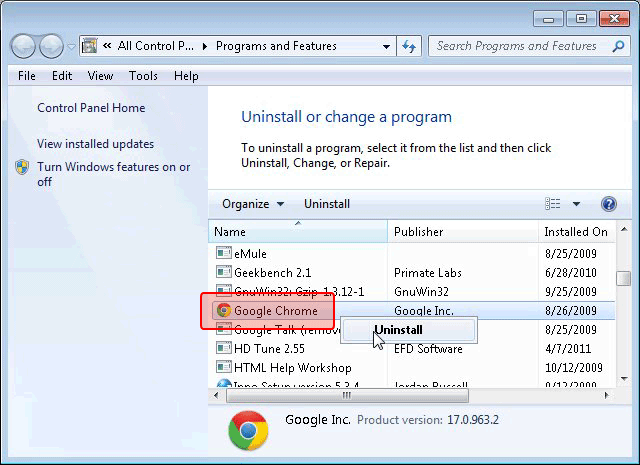The image size is (640, 465).
Task: Click the Geekbench 2.1 program icon
Action: click(224, 273)
